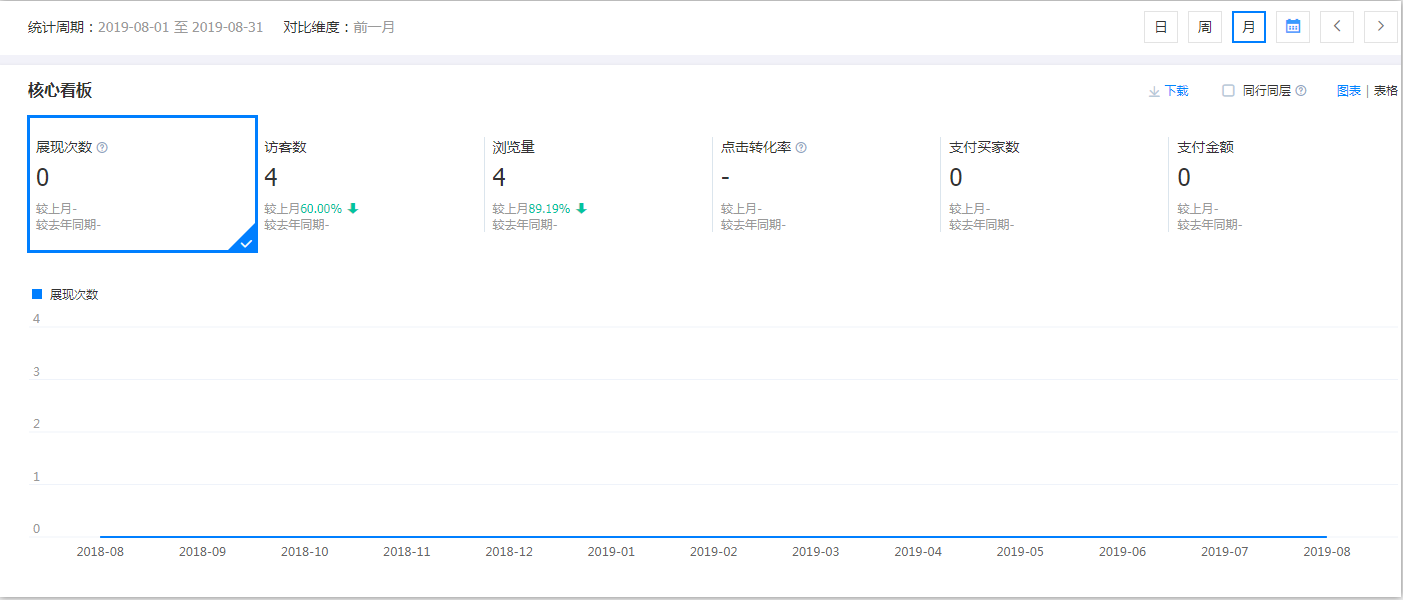1403x600 pixels.
Task: Switch to 图表 chart view
Action: click(1349, 91)
